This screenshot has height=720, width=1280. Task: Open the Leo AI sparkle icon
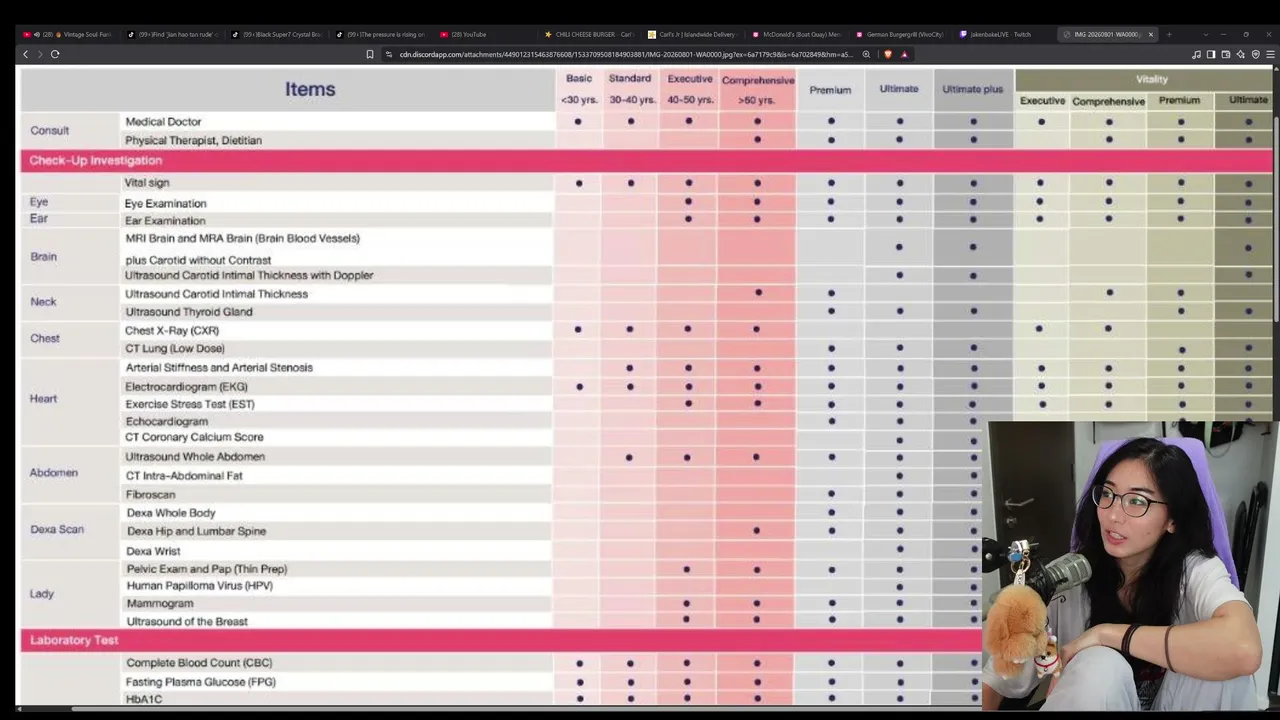(x=1241, y=54)
